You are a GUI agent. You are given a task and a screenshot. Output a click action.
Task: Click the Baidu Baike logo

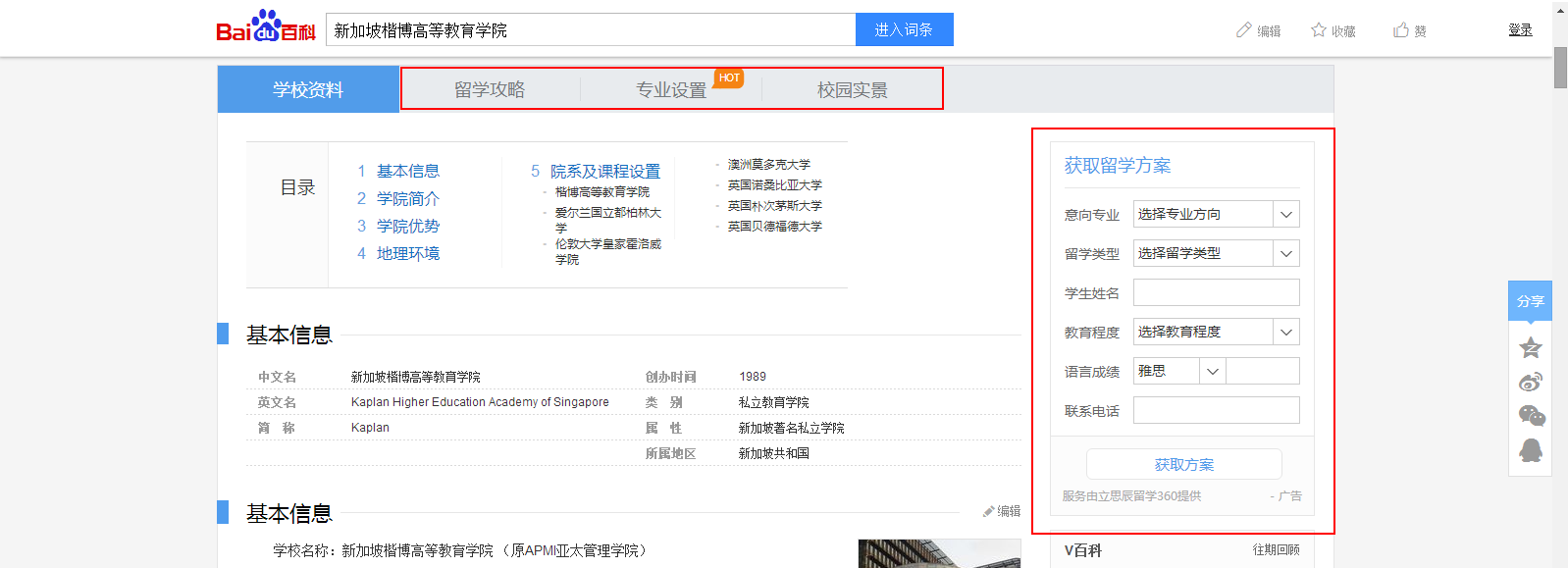point(266,26)
